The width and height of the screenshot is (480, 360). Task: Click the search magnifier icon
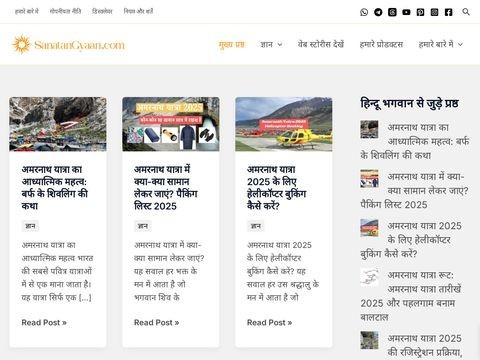point(466,12)
